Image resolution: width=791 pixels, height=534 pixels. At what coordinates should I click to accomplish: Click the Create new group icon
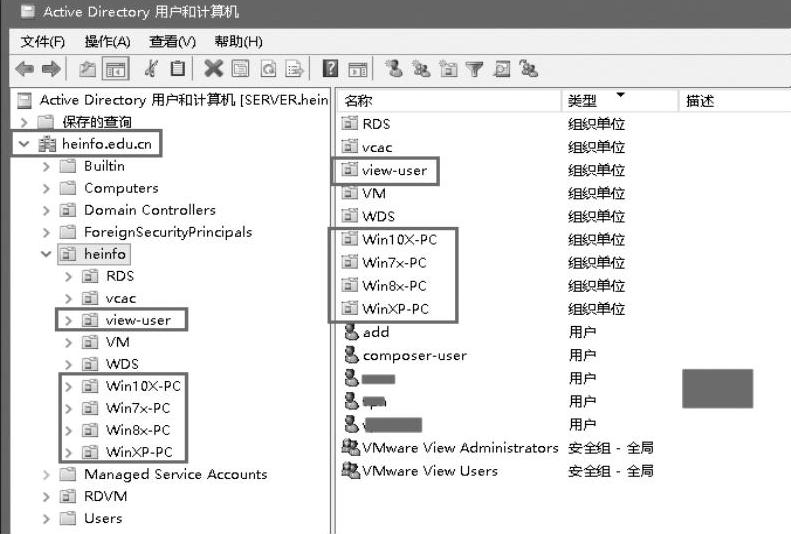(421, 69)
